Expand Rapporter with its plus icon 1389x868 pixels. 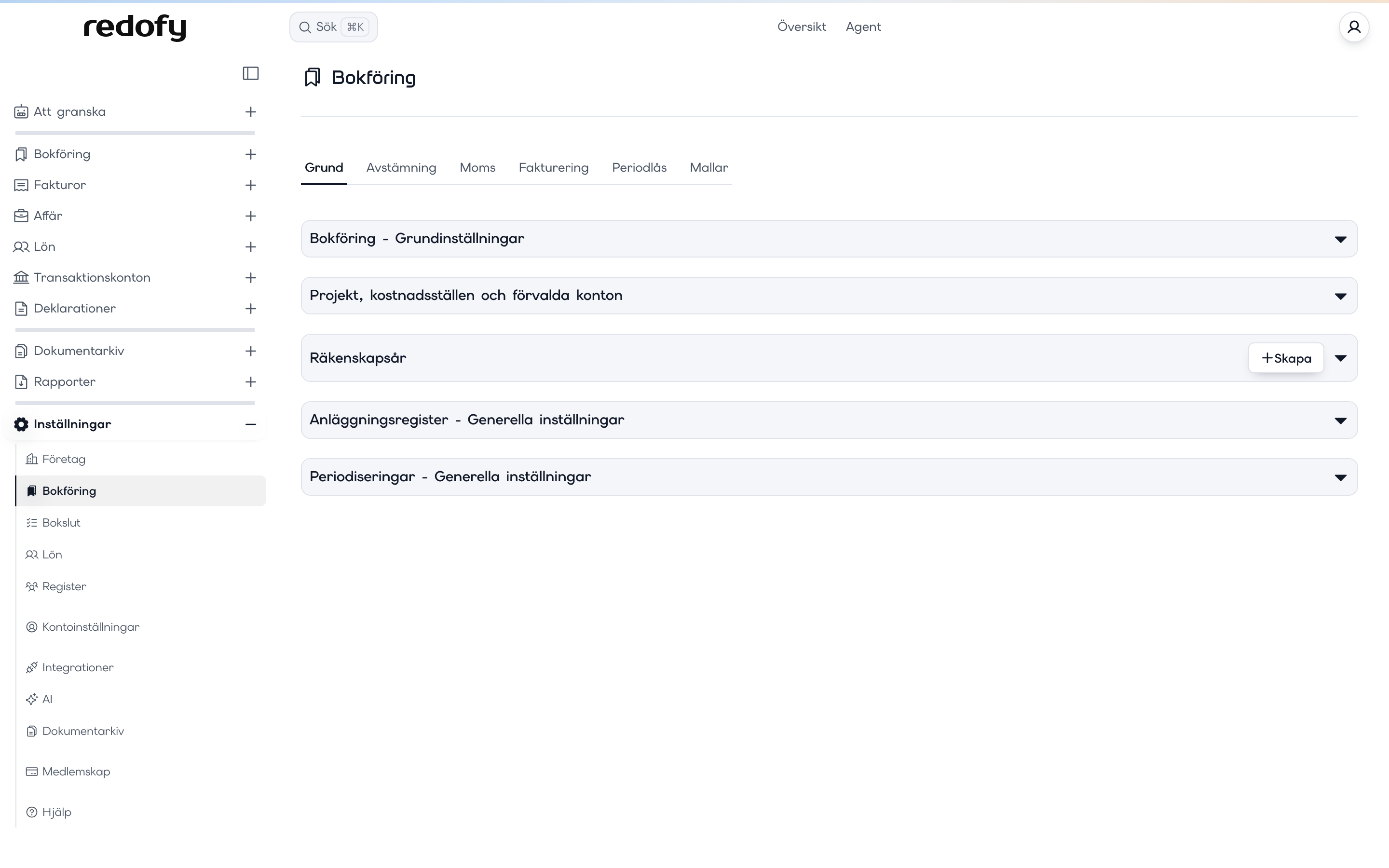click(251, 382)
